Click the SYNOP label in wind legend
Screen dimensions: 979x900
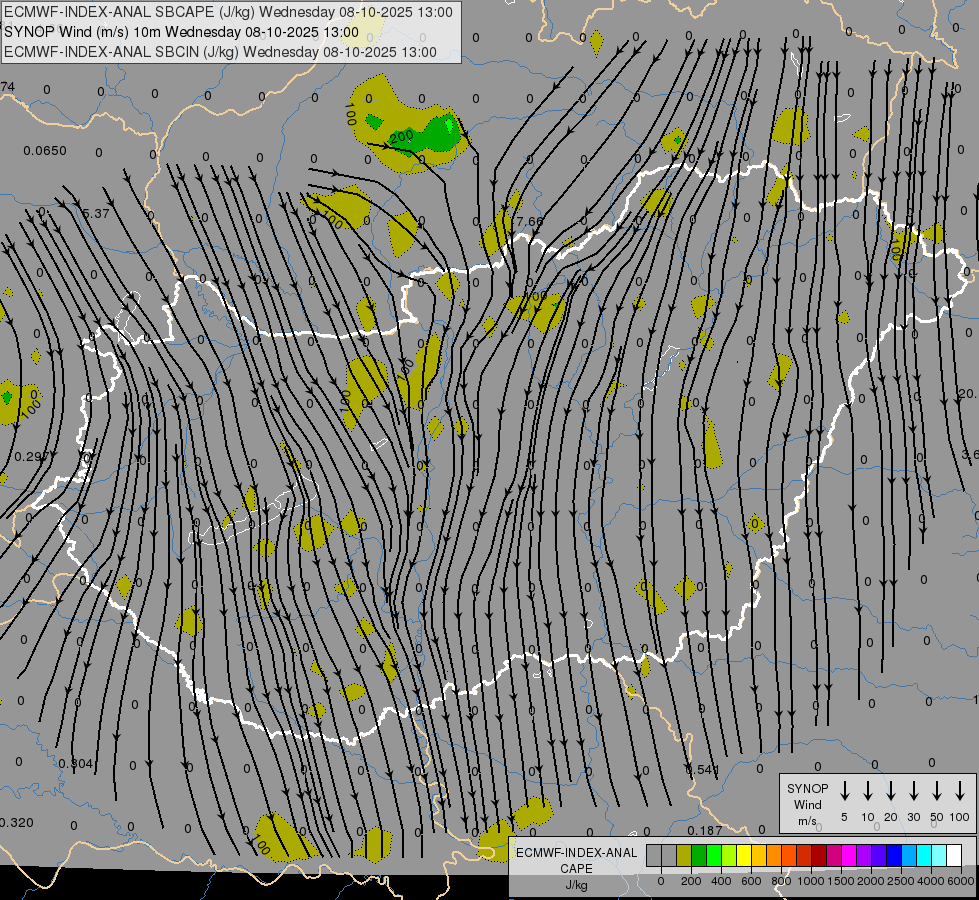(x=807, y=788)
